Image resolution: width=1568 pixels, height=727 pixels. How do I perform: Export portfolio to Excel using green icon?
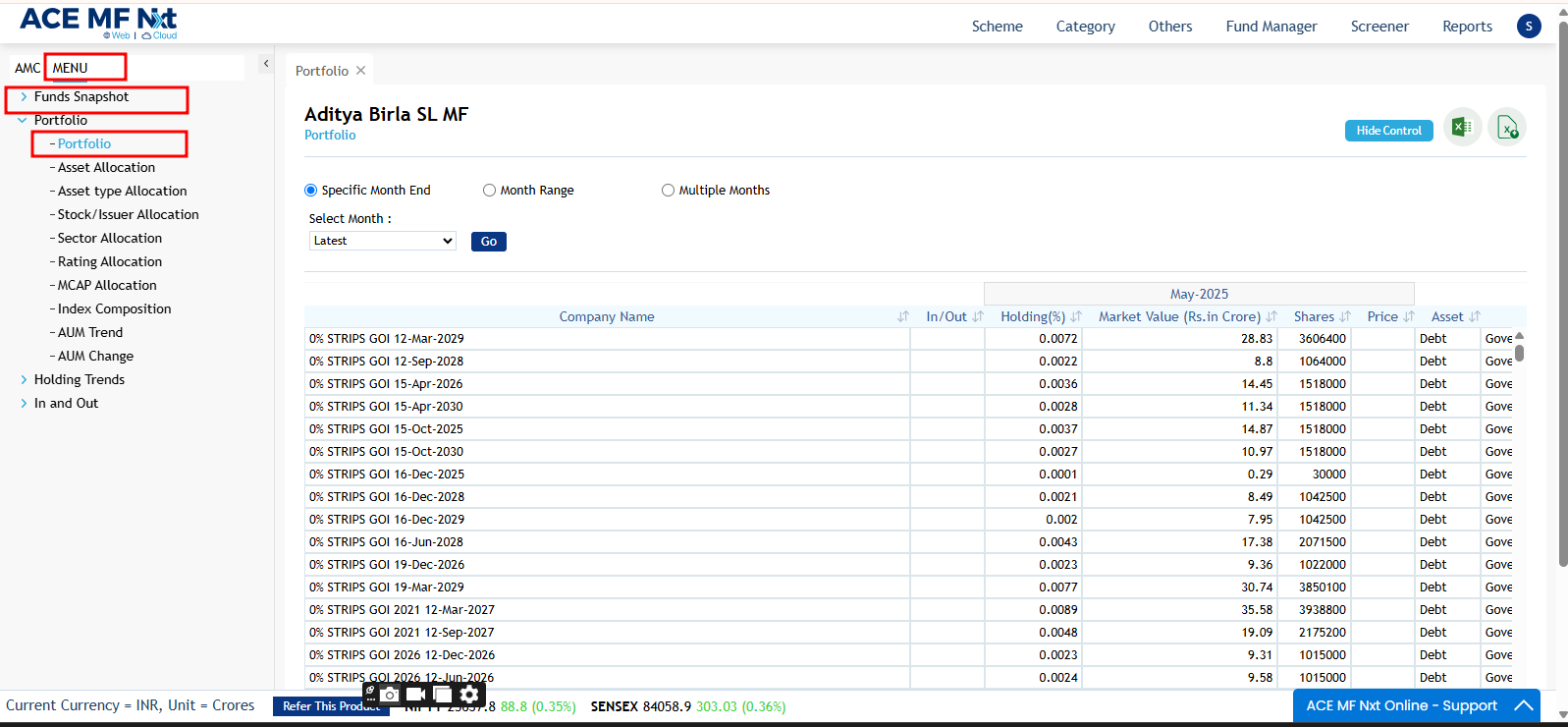pos(1462,127)
